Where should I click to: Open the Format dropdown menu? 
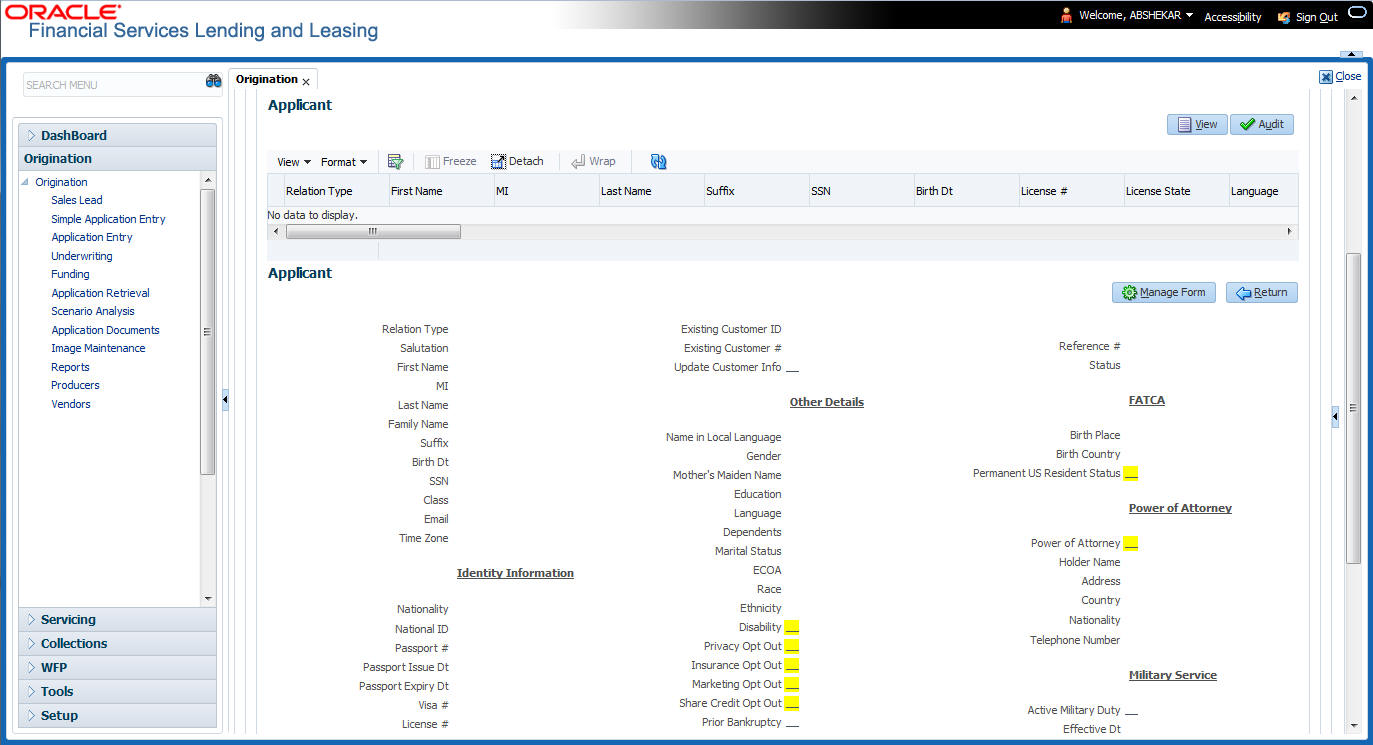[x=343, y=162]
